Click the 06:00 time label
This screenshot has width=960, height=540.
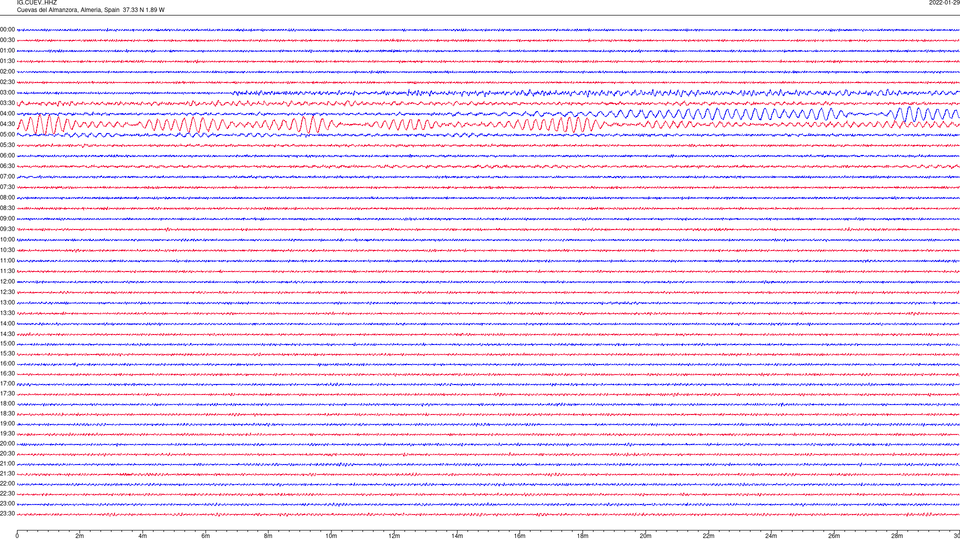click(7, 156)
